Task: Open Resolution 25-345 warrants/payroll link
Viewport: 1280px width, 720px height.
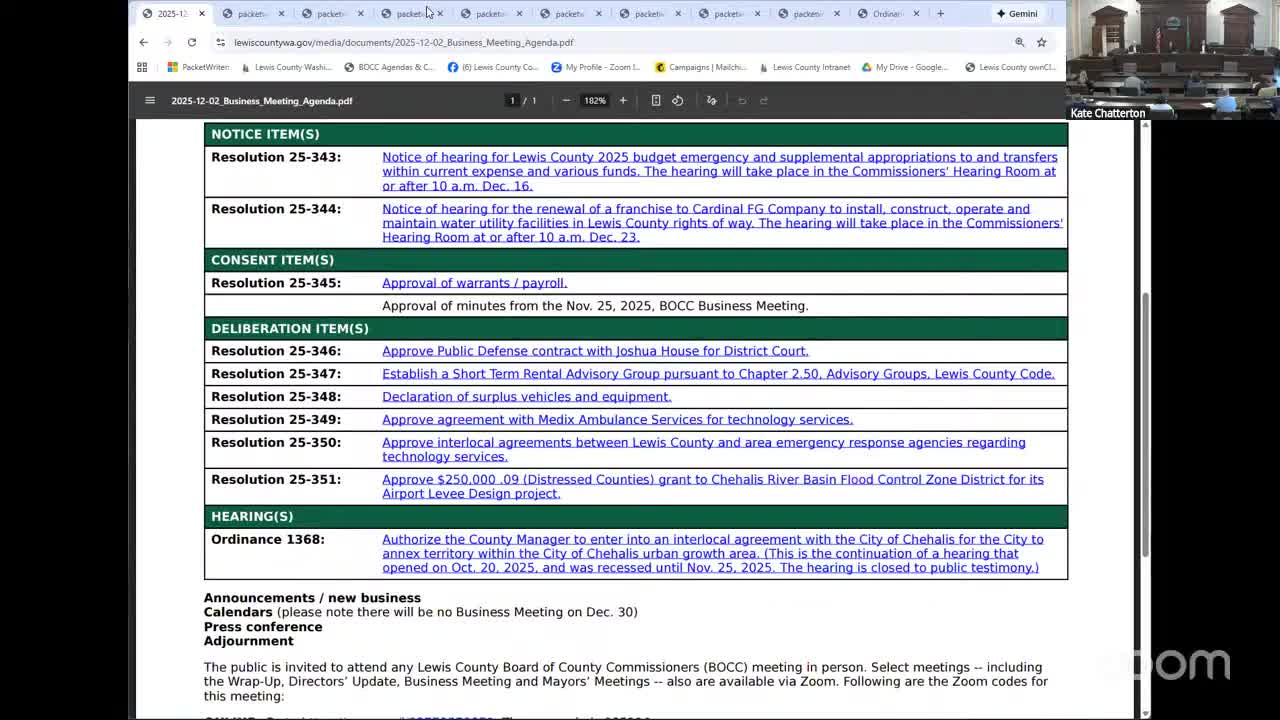Action: pyautogui.click(x=474, y=283)
